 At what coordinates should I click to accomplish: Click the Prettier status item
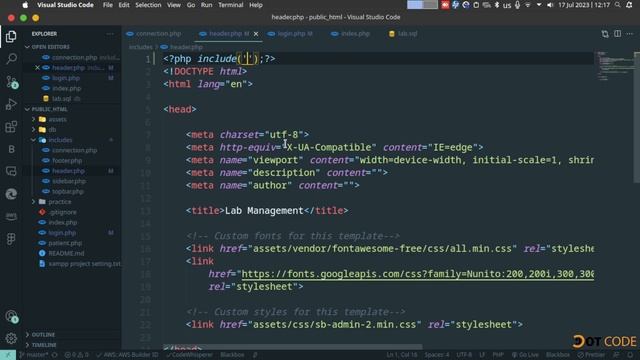coord(592,355)
